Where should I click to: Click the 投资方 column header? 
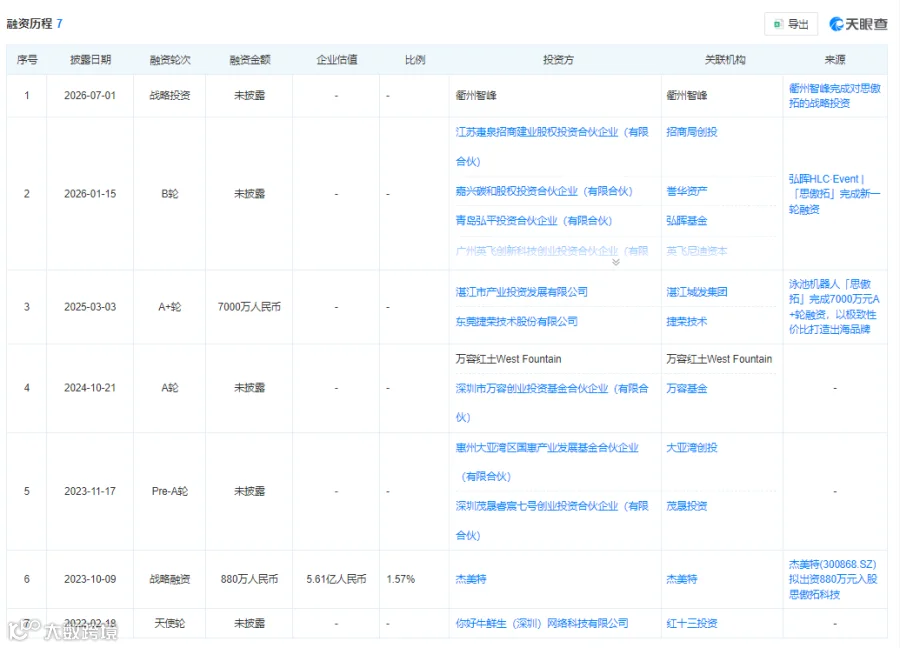[x=558, y=60]
